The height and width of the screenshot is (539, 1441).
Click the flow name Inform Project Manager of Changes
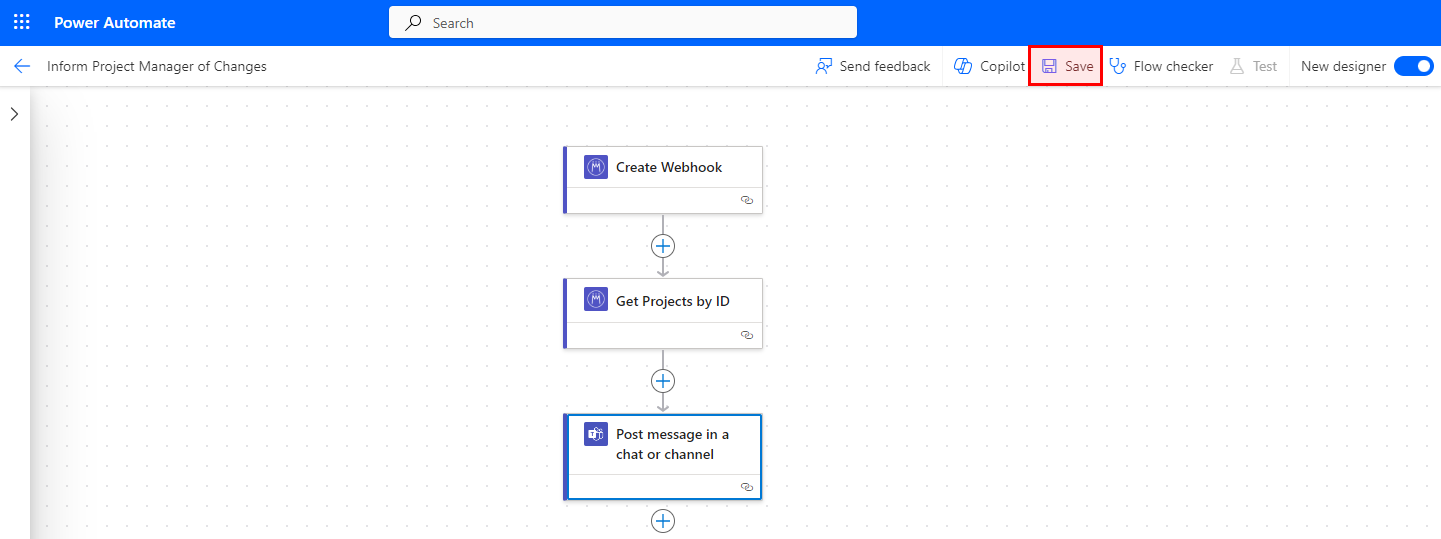157,66
